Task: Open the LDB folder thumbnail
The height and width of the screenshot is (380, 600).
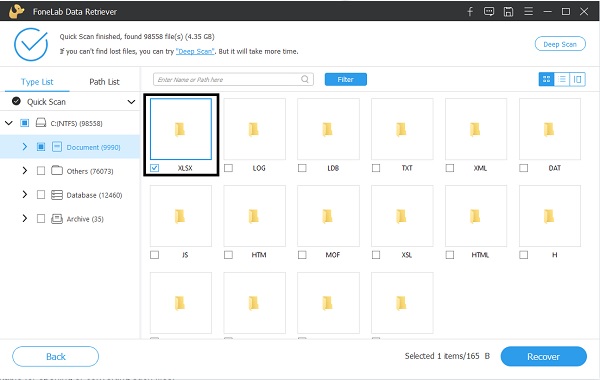Action: (x=328, y=129)
